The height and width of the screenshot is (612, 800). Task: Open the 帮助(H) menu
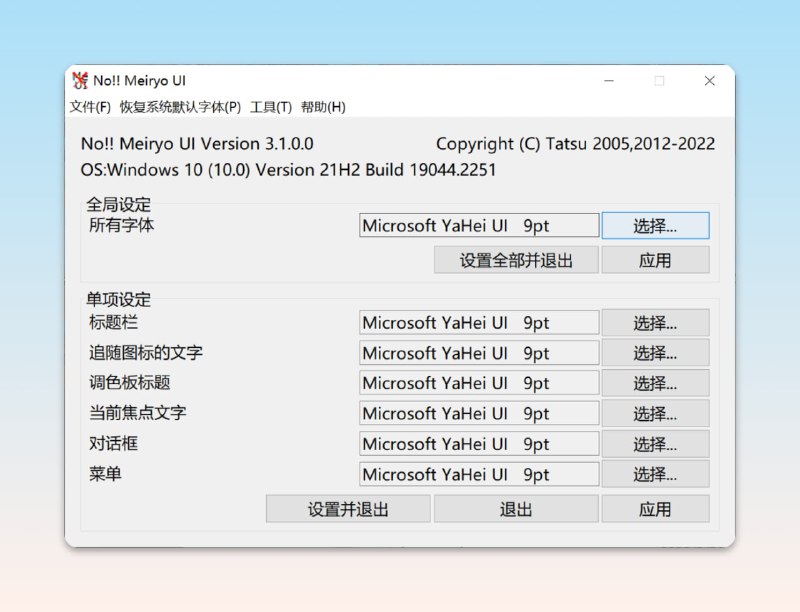(321, 107)
